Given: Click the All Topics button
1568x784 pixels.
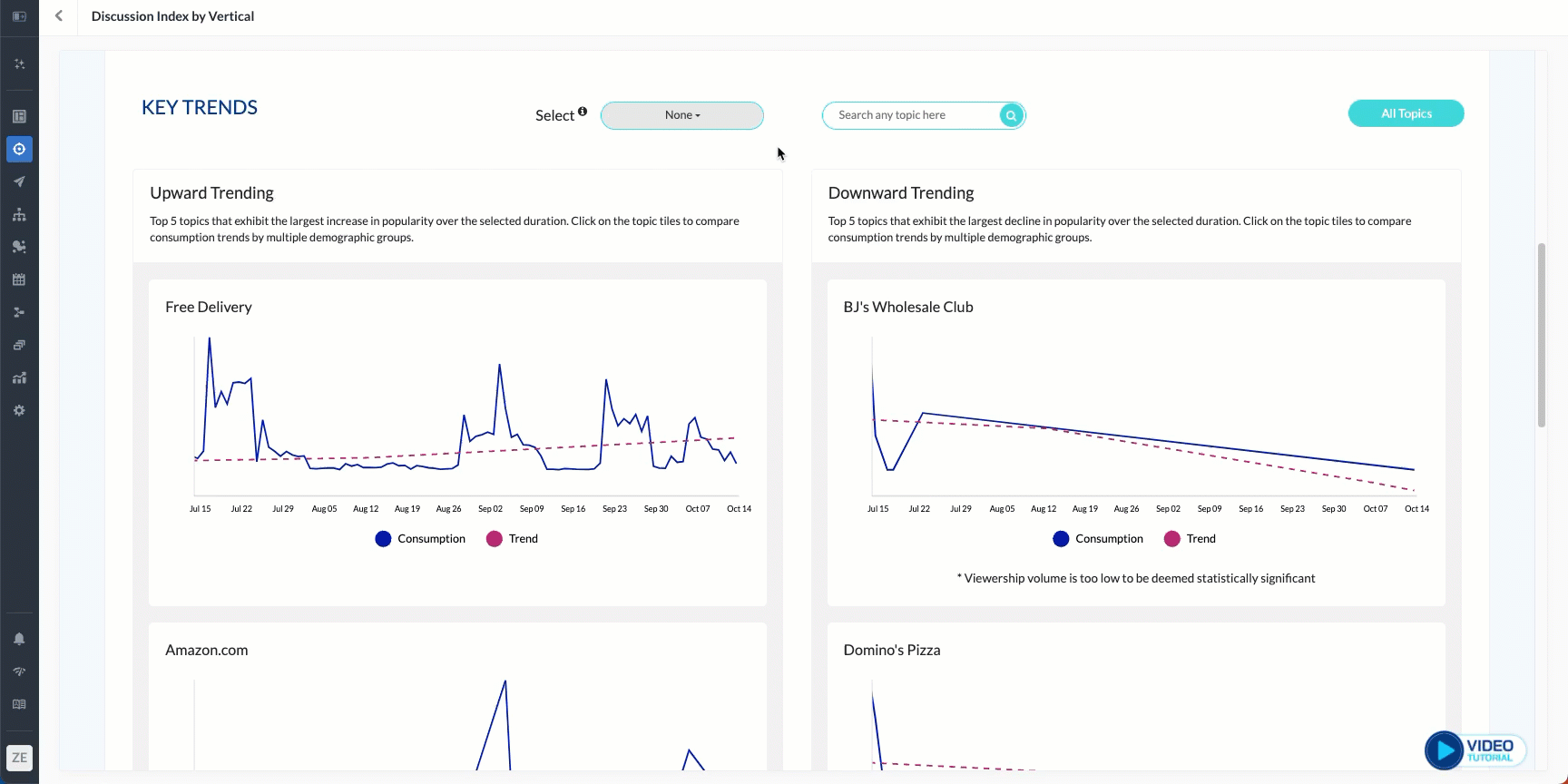Looking at the screenshot, I should (1406, 113).
